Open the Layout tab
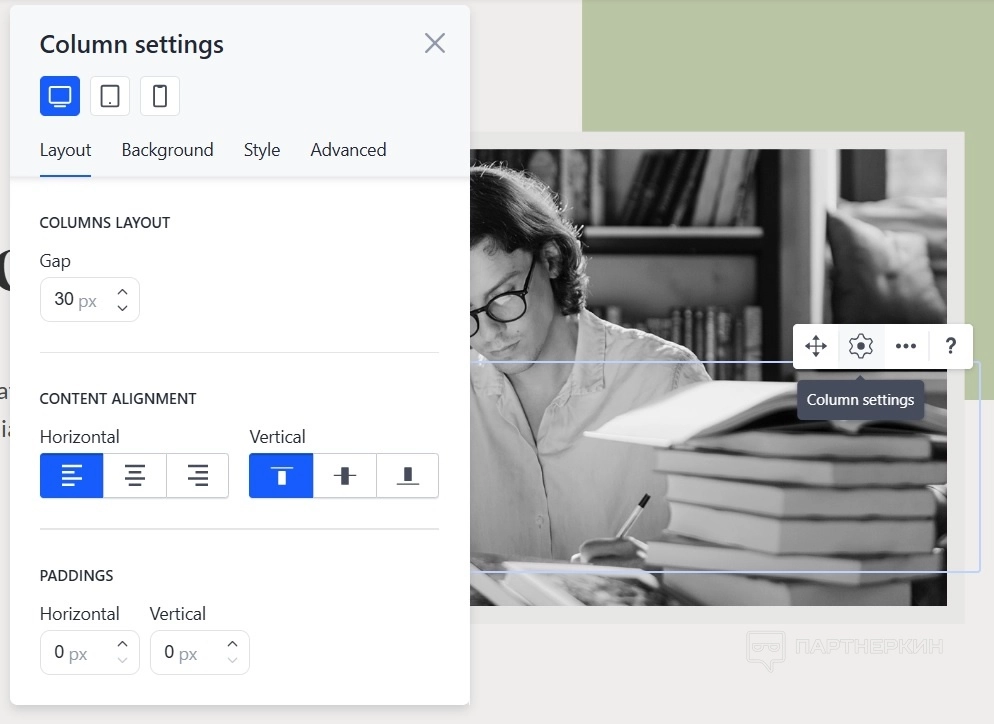Viewport: 994px width, 724px height. tap(65, 150)
